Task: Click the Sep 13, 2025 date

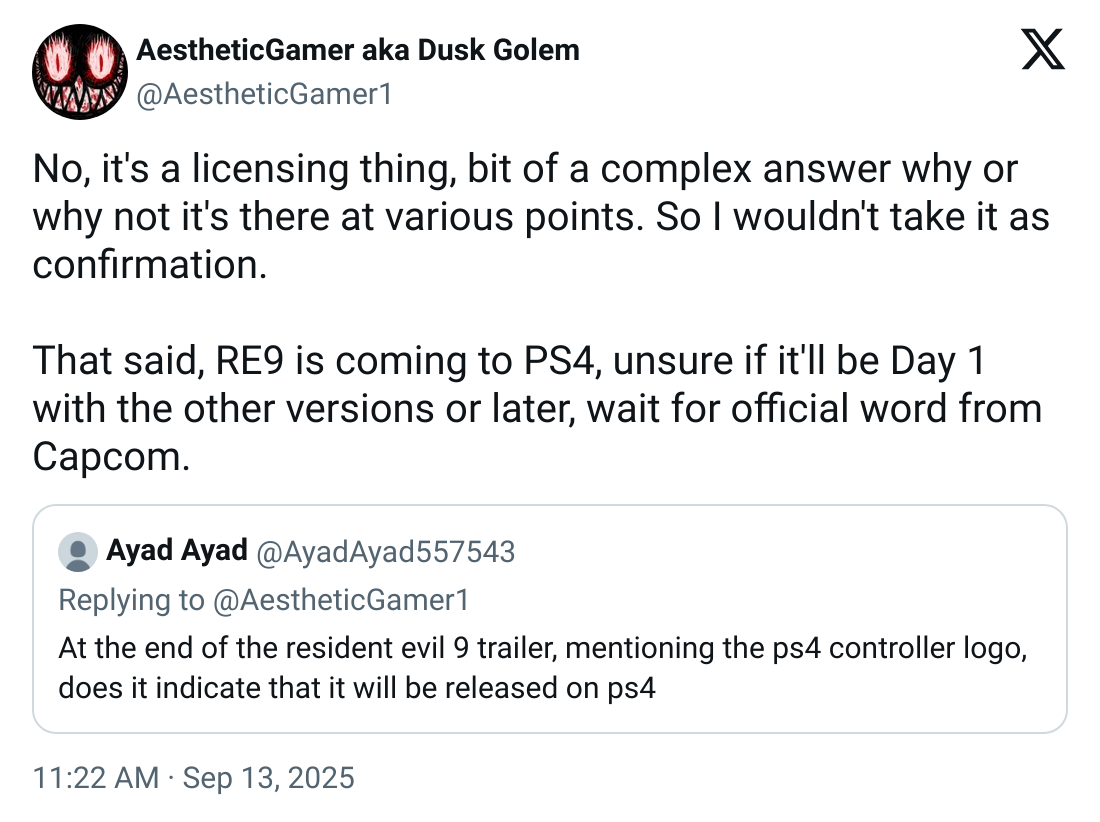Action: 267,778
